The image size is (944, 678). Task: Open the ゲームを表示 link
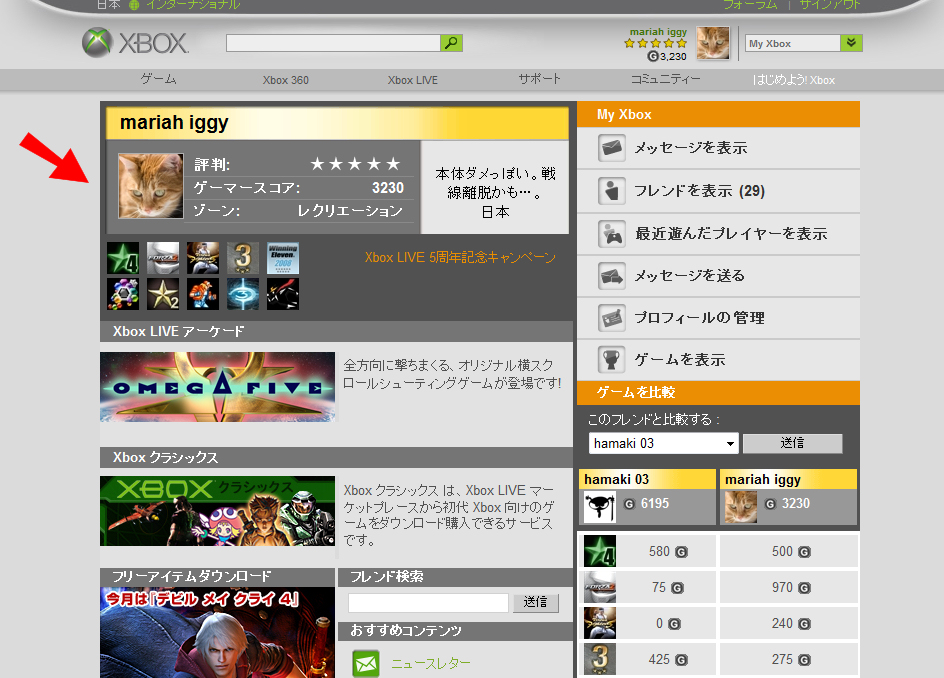click(x=680, y=360)
